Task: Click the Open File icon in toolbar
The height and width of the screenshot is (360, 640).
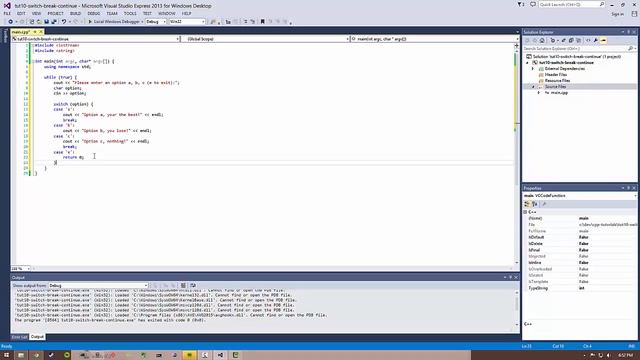Action: tap(38, 22)
